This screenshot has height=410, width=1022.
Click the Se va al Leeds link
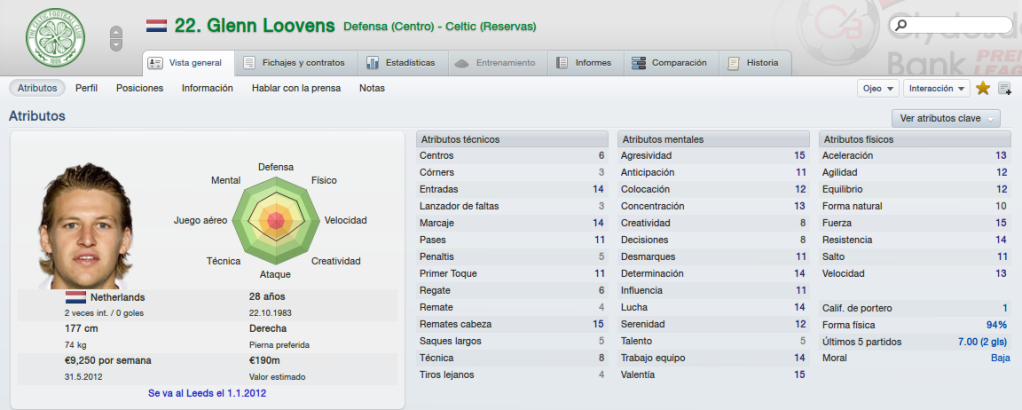[207, 393]
